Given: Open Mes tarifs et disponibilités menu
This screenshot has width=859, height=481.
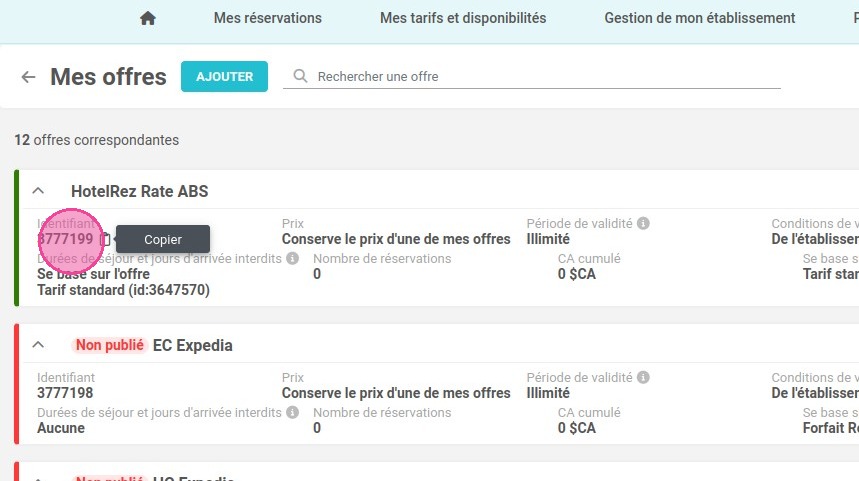Looking at the screenshot, I should (x=463, y=18).
